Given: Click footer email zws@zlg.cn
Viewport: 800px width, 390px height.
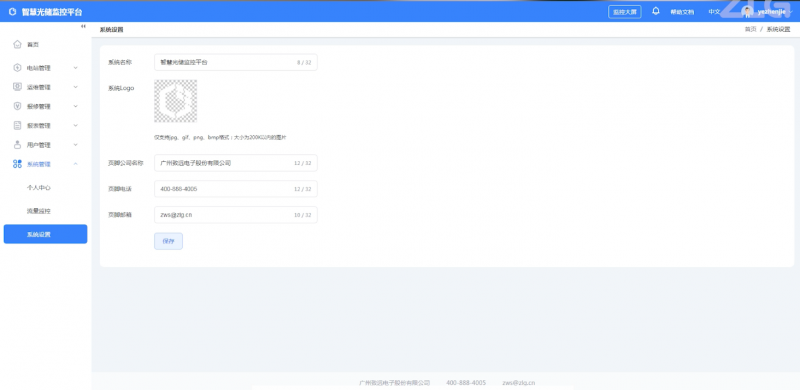Looking at the screenshot, I should [x=518, y=383].
